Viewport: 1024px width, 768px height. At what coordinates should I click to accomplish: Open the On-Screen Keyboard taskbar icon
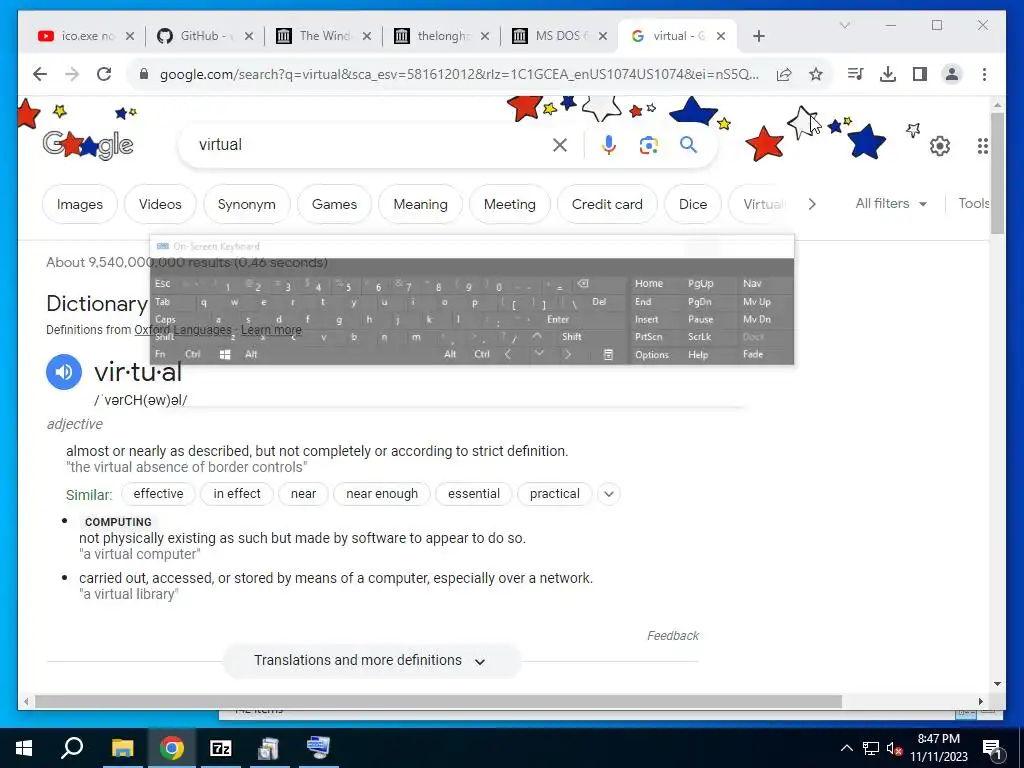pos(318,748)
